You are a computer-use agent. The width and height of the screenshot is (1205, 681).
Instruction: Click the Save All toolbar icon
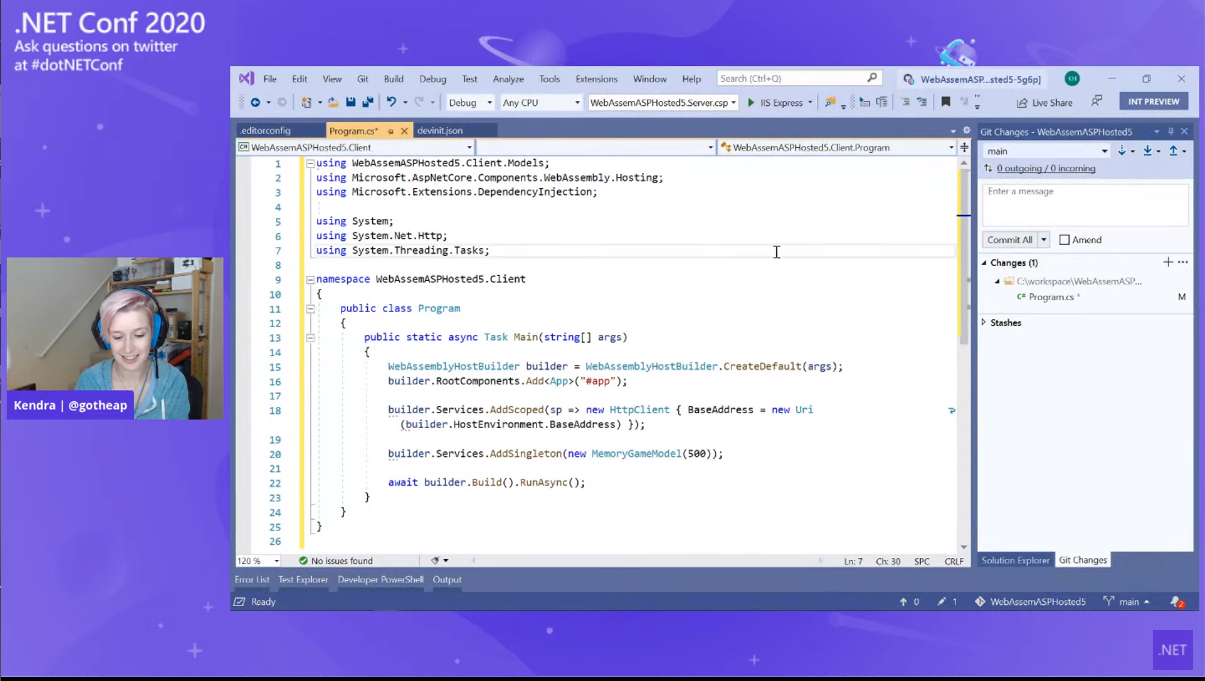[x=368, y=102]
